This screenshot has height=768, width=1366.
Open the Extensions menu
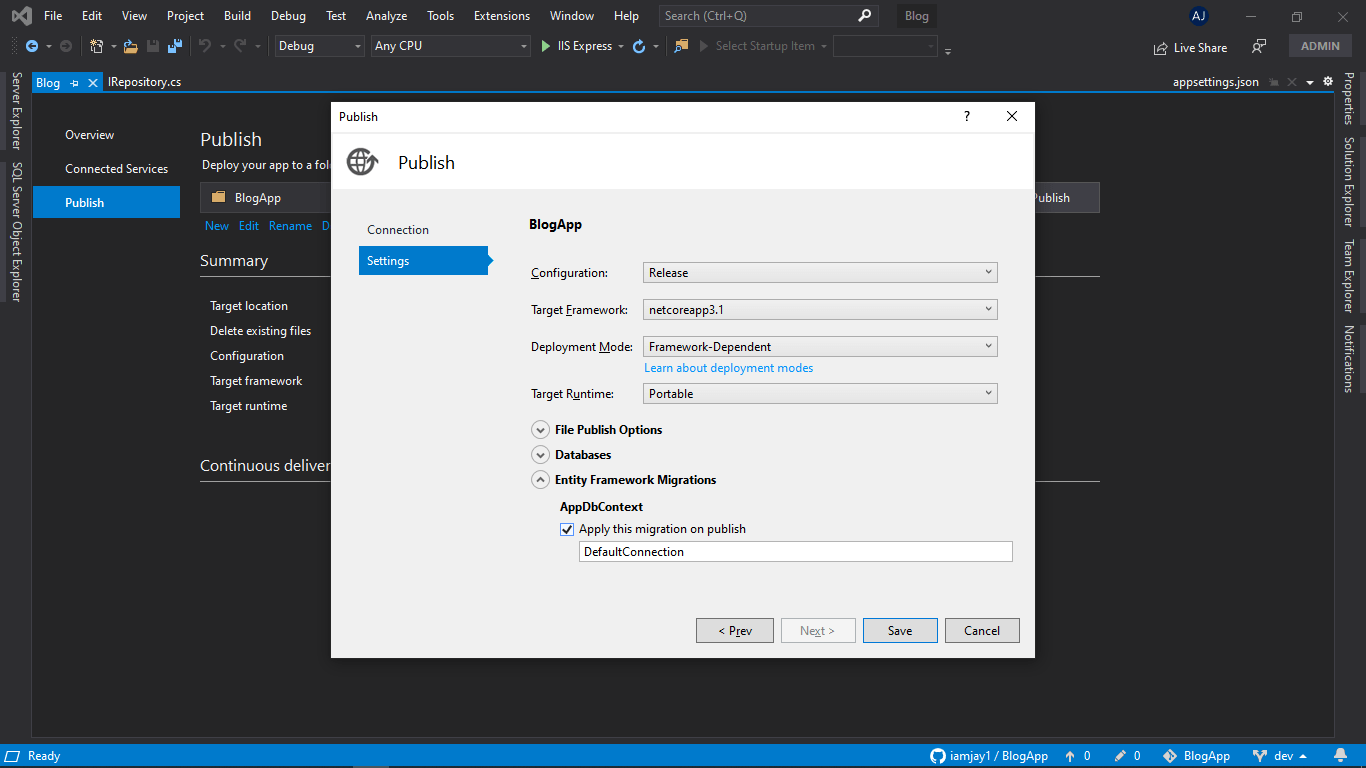[x=502, y=16]
